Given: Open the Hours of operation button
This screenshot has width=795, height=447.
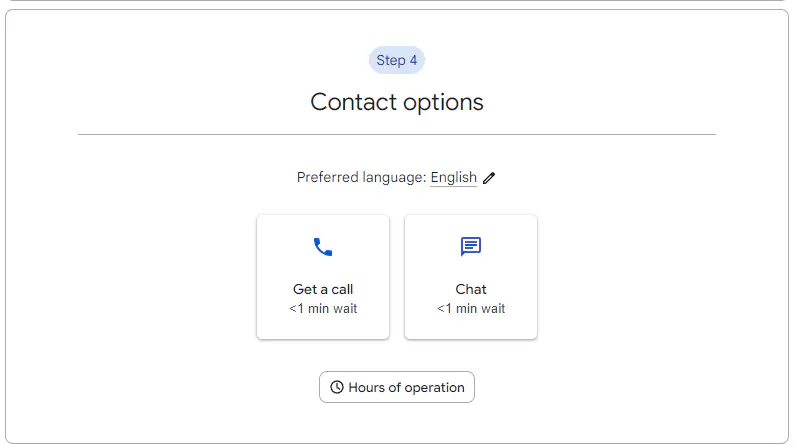Looking at the screenshot, I should click(x=397, y=387).
